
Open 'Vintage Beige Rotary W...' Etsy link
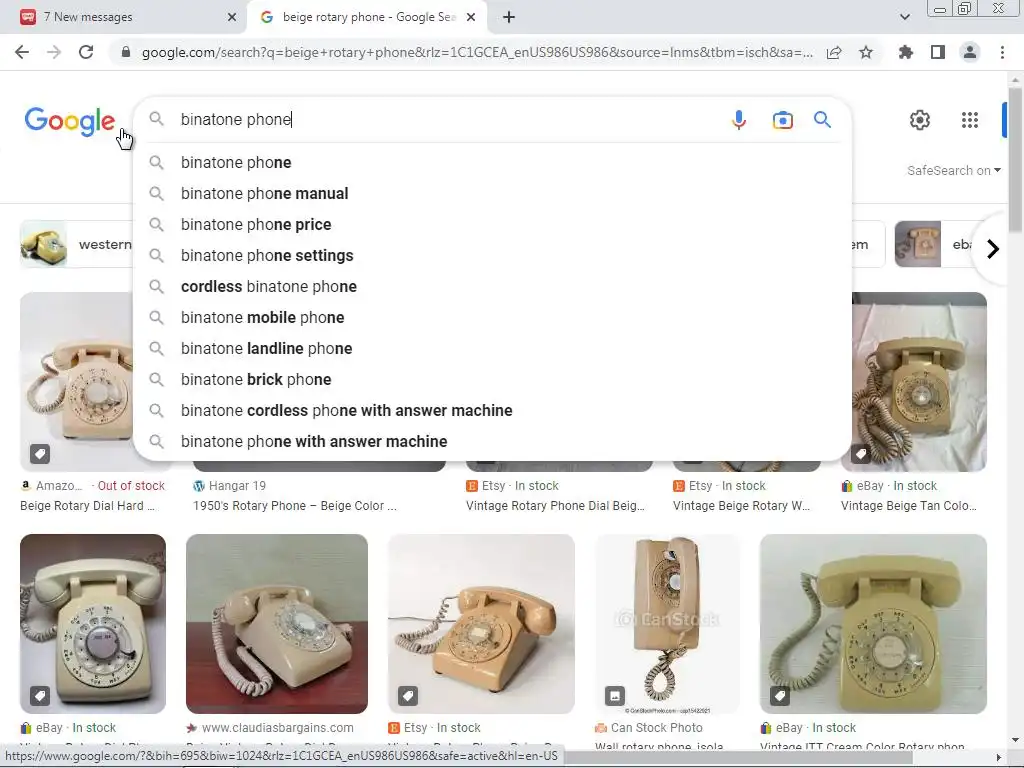click(x=741, y=506)
